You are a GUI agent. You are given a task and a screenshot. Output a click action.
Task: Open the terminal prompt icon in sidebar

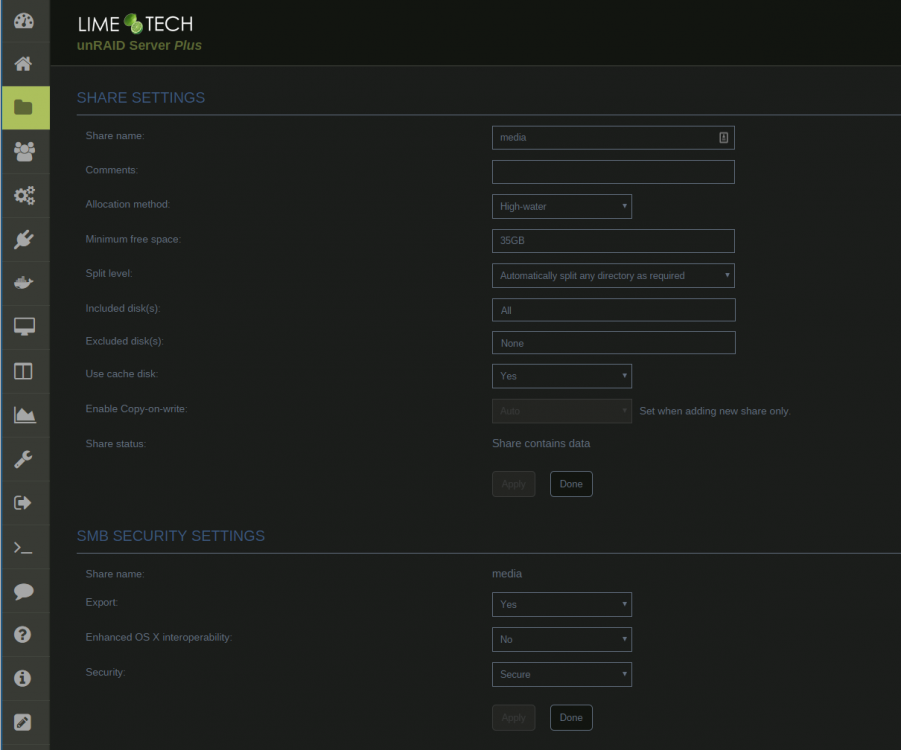click(23, 547)
